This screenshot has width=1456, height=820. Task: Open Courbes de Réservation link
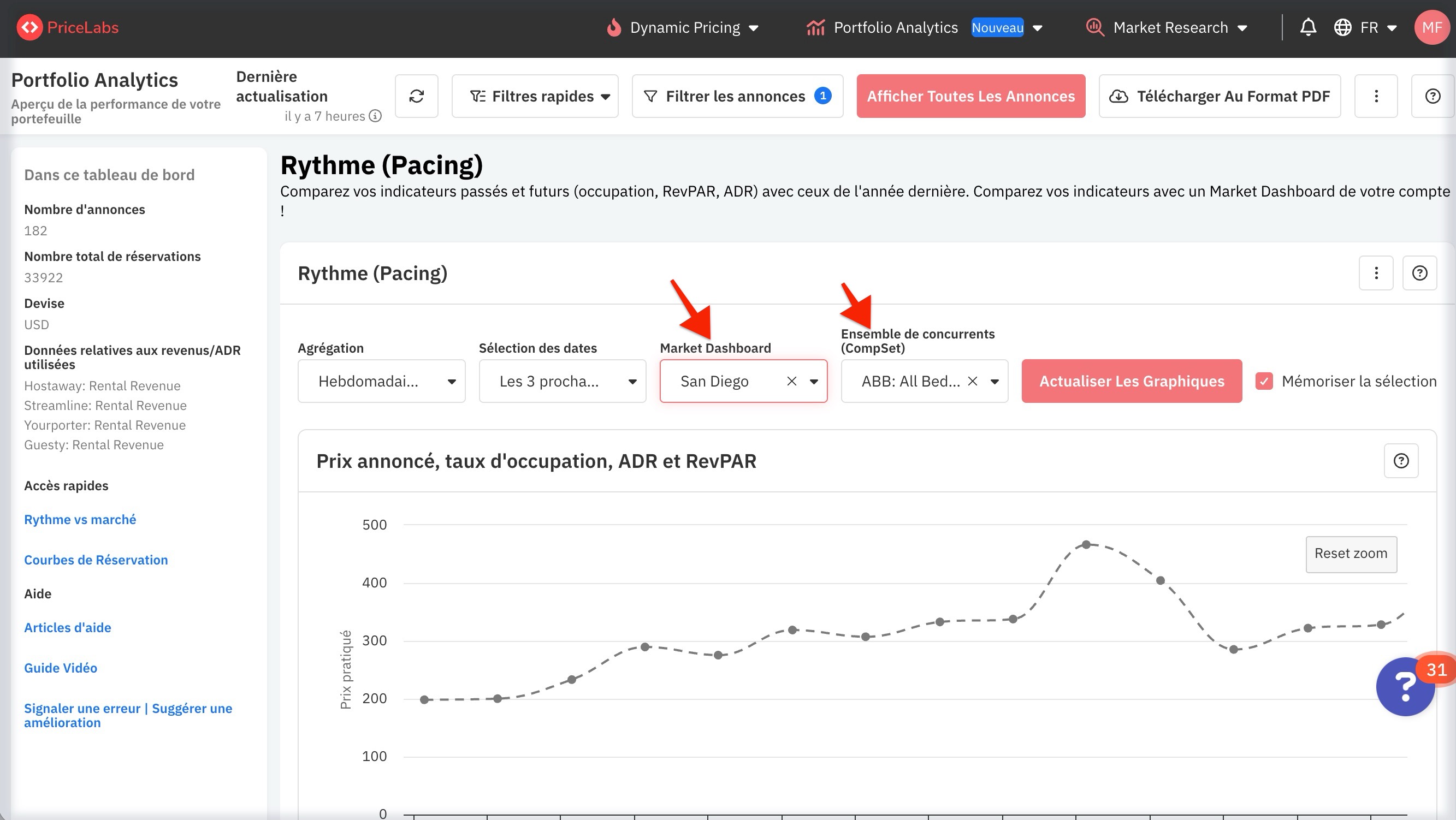96,560
